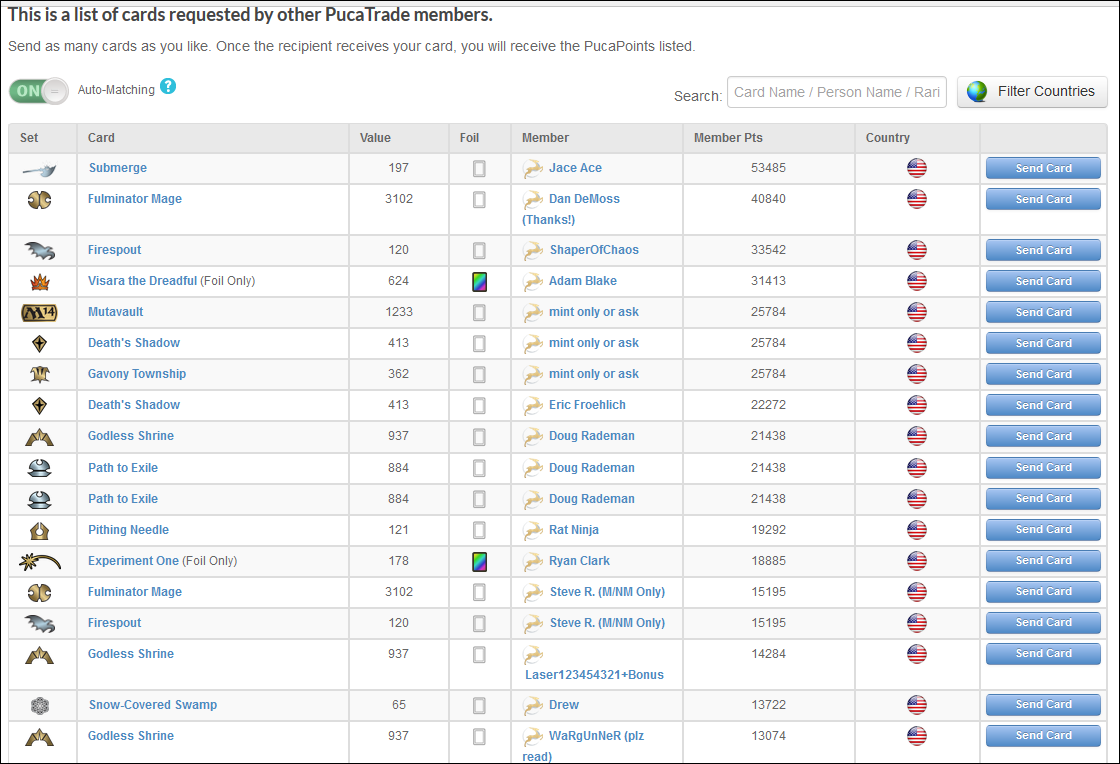Click the set symbol next to Submerge
Viewport: 1120px width, 764px height.
pos(39,169)
